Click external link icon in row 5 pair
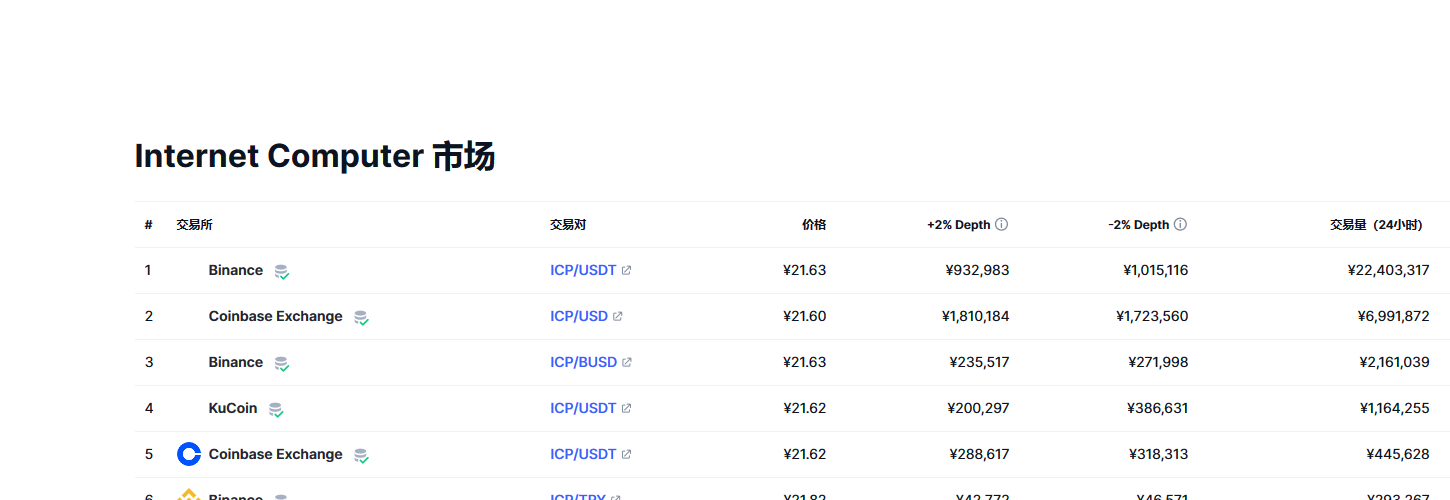This screenshot has width=1450, height=500. click(x=626, y=454)
